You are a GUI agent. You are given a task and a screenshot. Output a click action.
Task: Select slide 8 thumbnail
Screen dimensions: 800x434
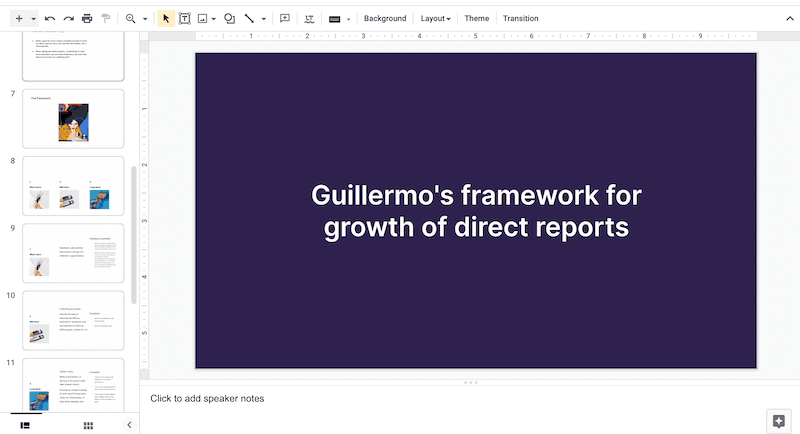(73, 186)
